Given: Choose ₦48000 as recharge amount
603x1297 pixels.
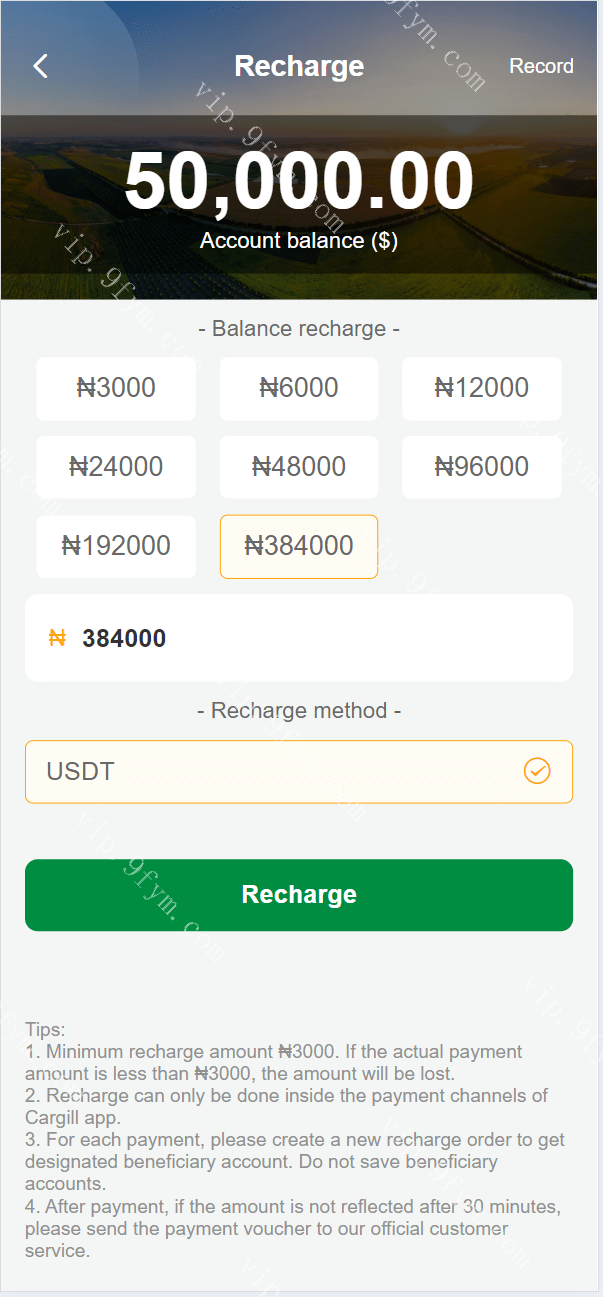Looking at the screenshot, I should 299,467.
